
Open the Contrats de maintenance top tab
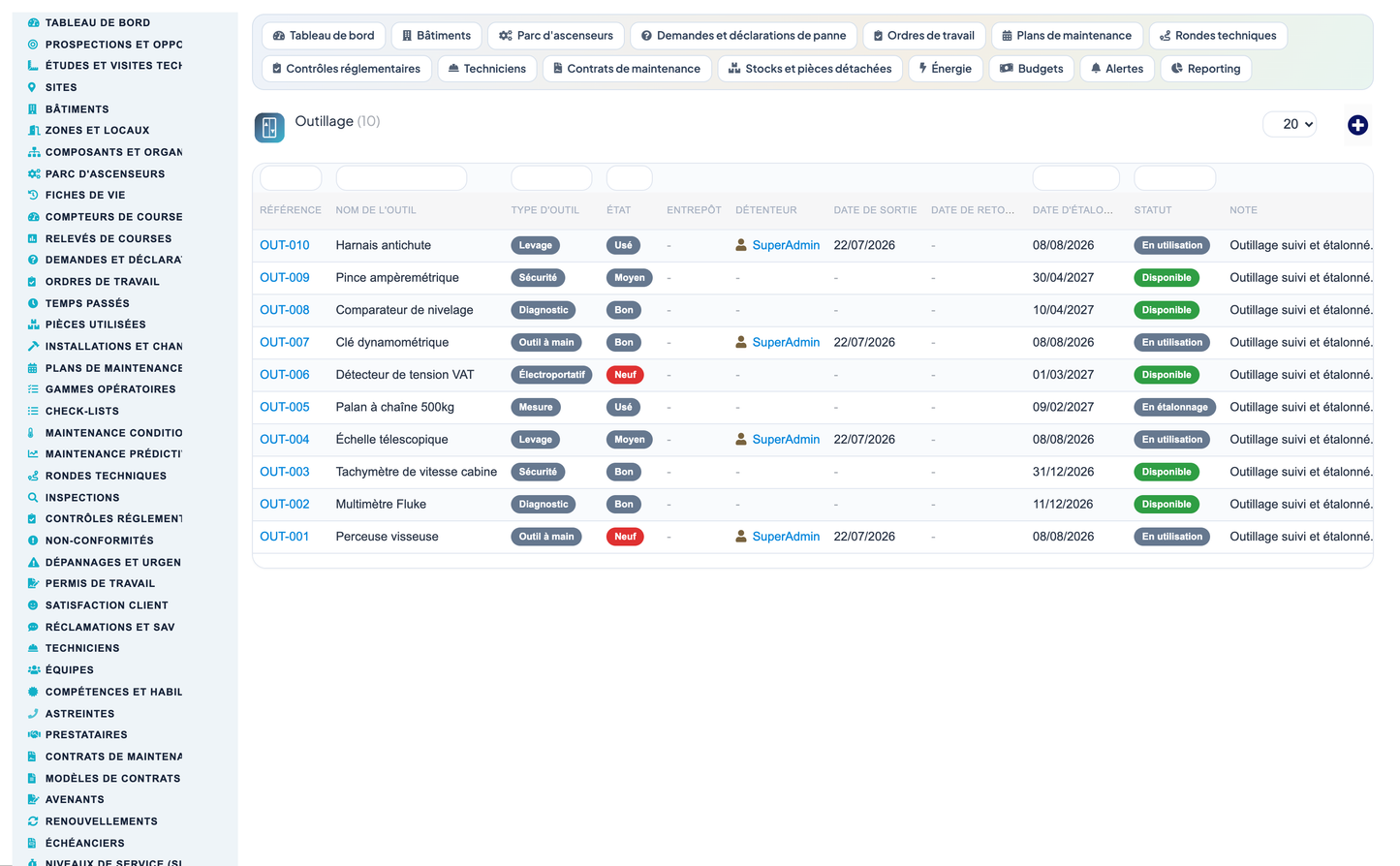[x=626, y=69]
